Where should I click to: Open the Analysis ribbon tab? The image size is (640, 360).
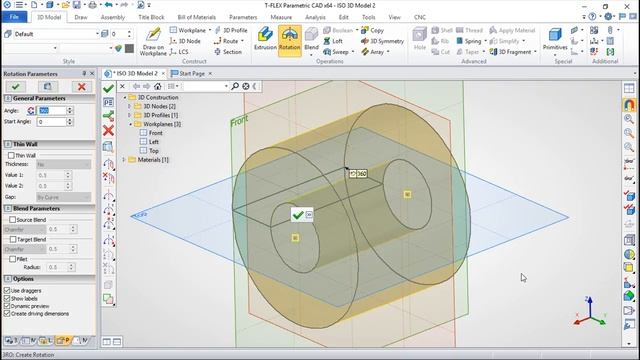pos(316,17)
